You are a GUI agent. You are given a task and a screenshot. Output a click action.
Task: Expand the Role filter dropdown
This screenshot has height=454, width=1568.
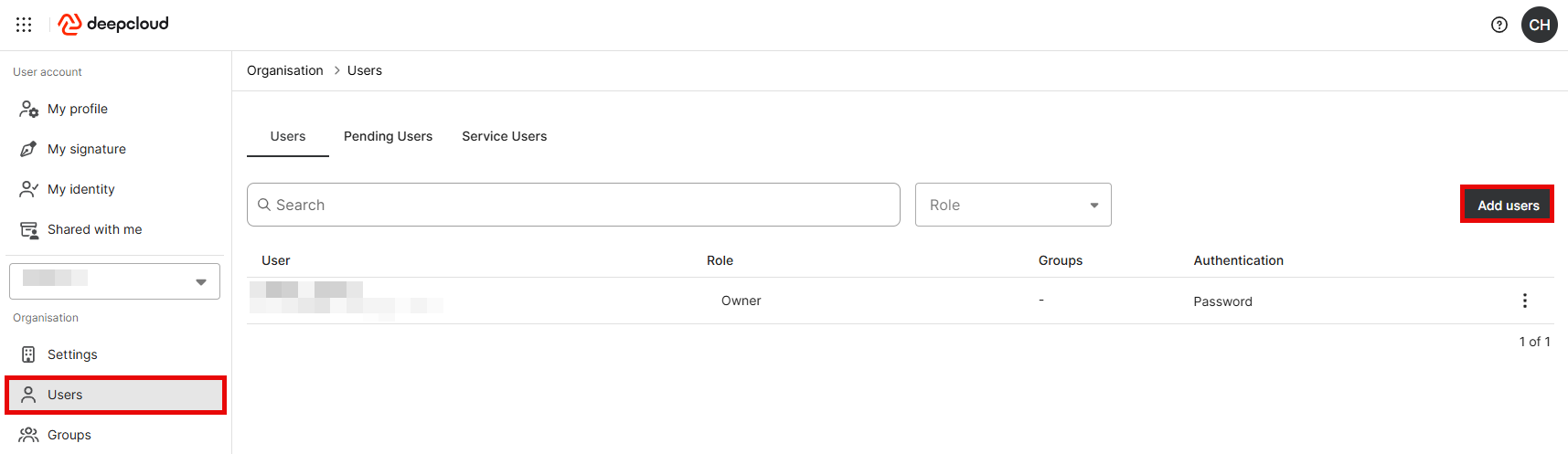(x=1013, y=205)
